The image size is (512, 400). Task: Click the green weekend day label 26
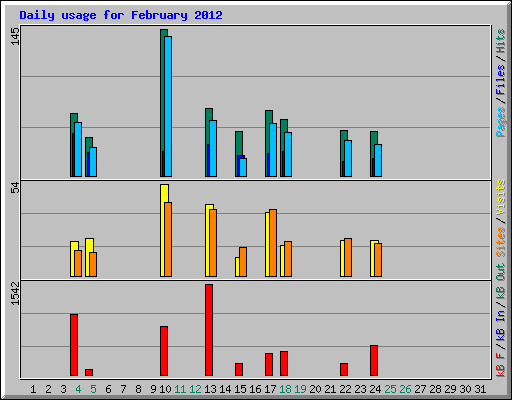pyautogui.click(x=405, y=389)
